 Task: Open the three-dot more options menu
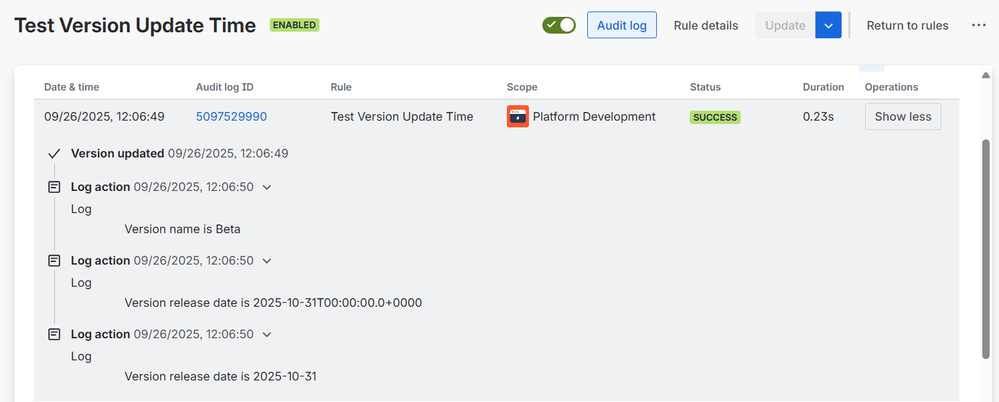[979, 25]
